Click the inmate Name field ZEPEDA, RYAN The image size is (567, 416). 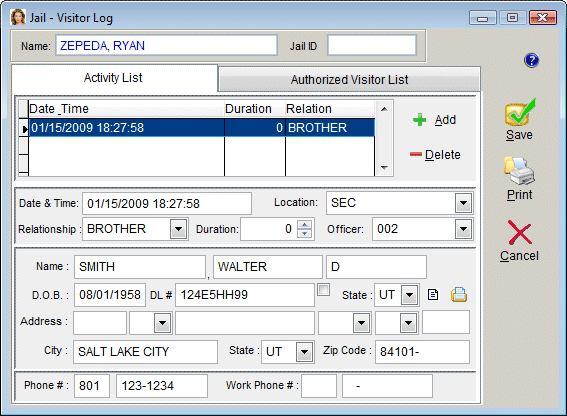pyautogui.click(x=166, y=46)
